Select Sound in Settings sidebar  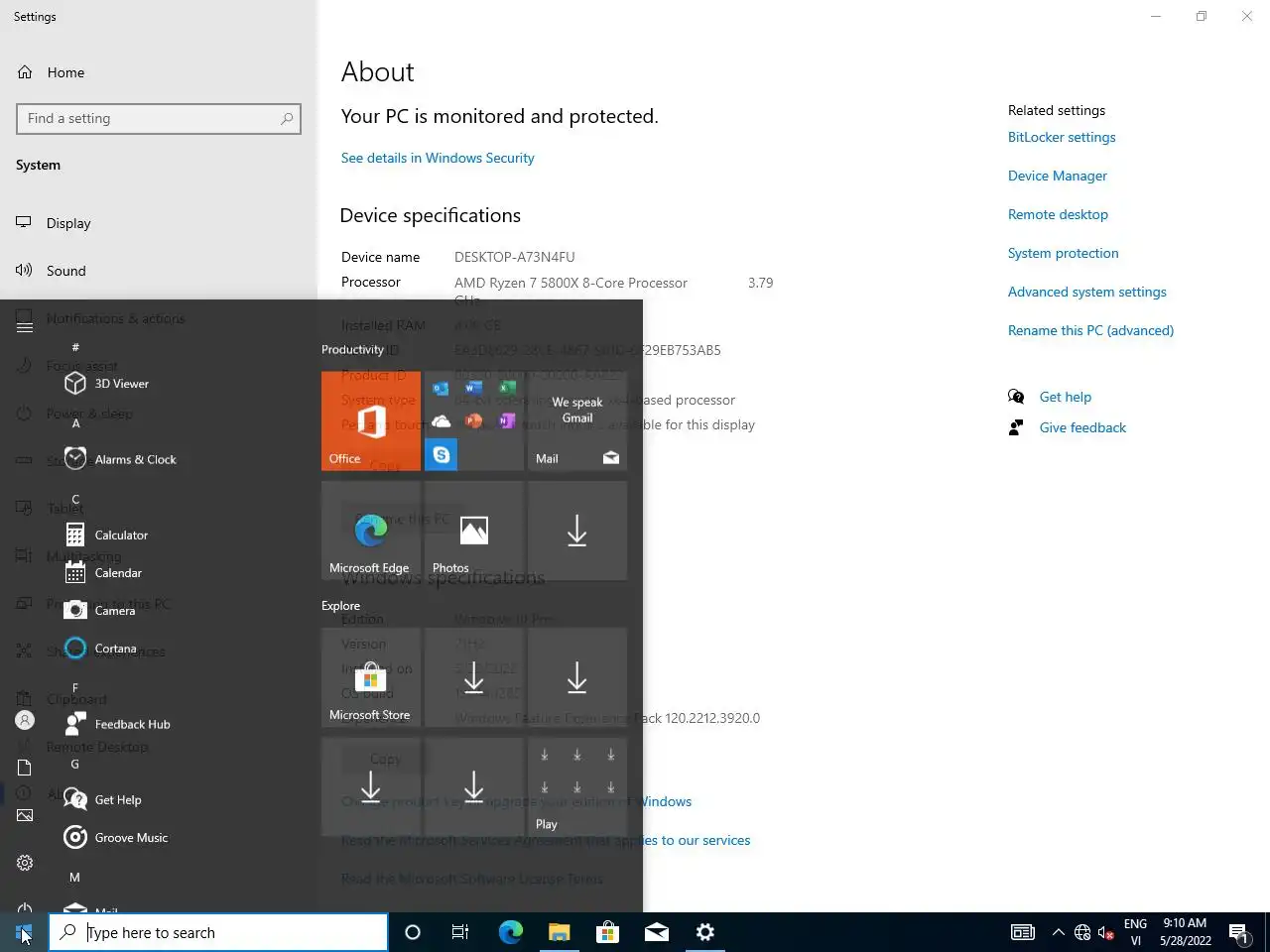(x=66, y=271)
